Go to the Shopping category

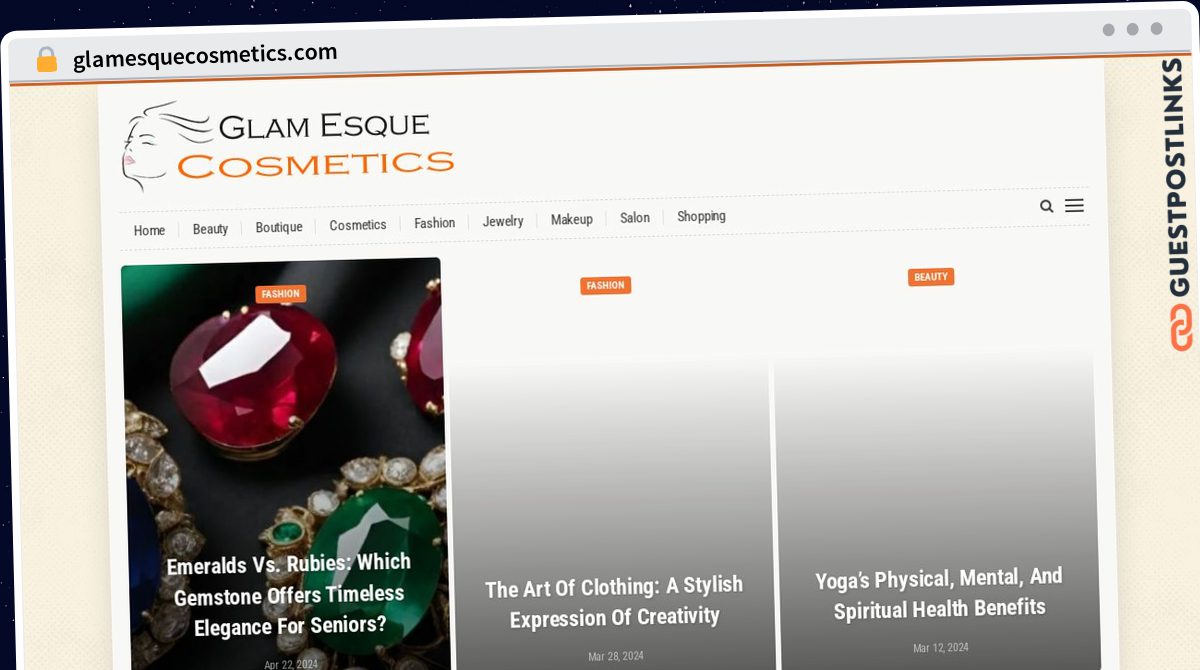click(701, 216)
